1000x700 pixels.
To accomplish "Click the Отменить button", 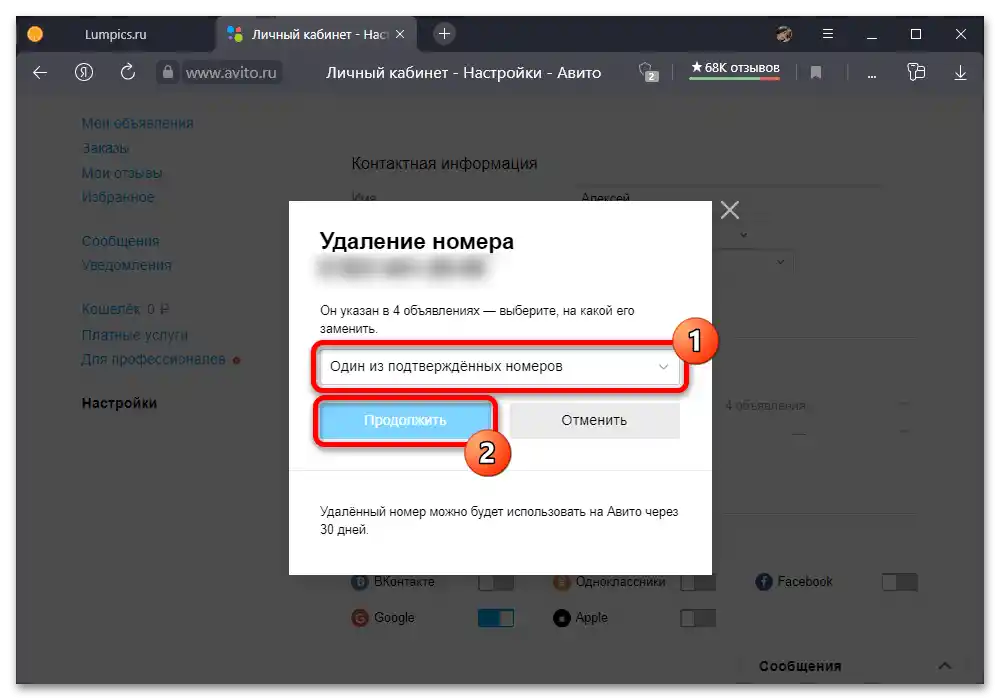I will pyautogui.click(x=594, y=420).
